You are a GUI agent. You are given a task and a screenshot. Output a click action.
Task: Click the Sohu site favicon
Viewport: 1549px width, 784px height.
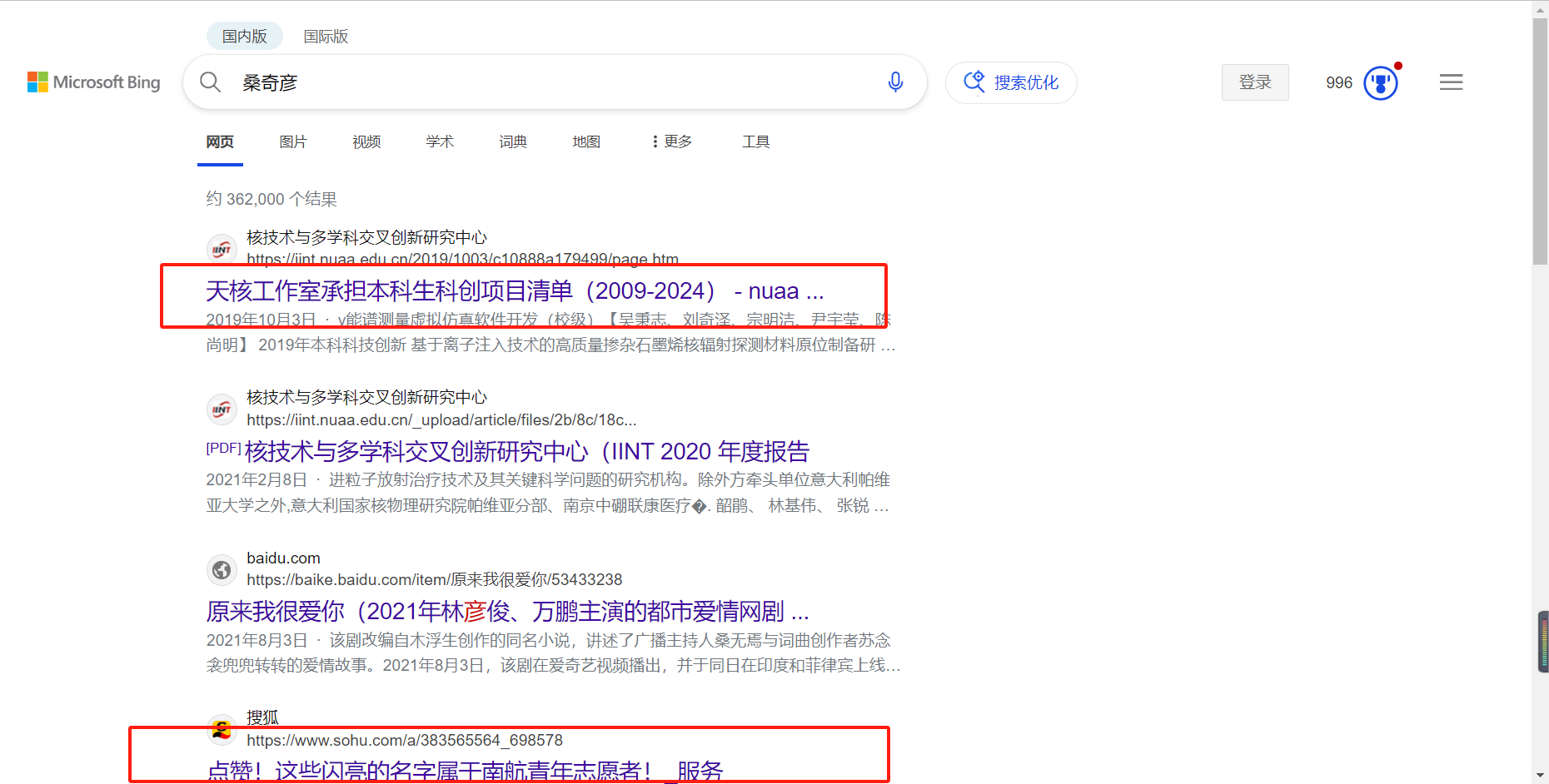coord(222,729)
